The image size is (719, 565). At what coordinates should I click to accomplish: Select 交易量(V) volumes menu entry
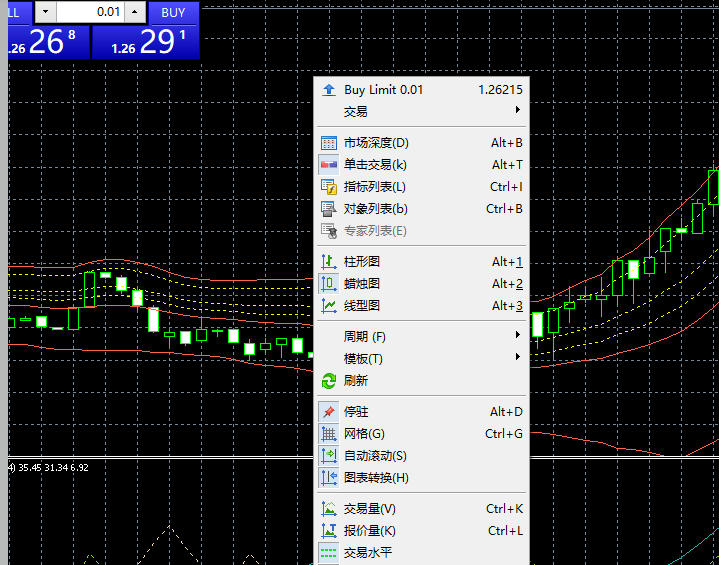370,509
